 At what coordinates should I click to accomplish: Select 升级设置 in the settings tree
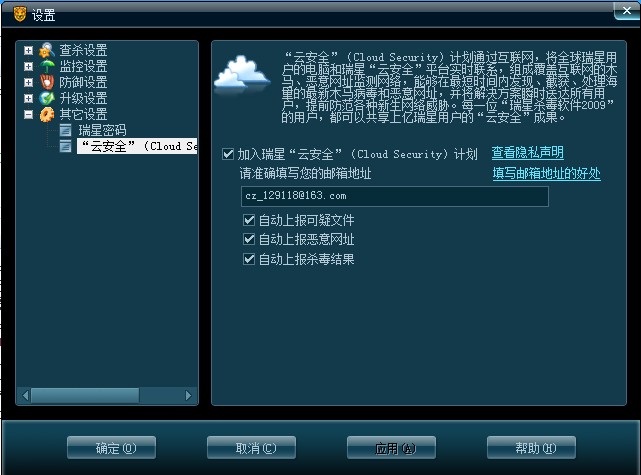(x=83, y=99)
